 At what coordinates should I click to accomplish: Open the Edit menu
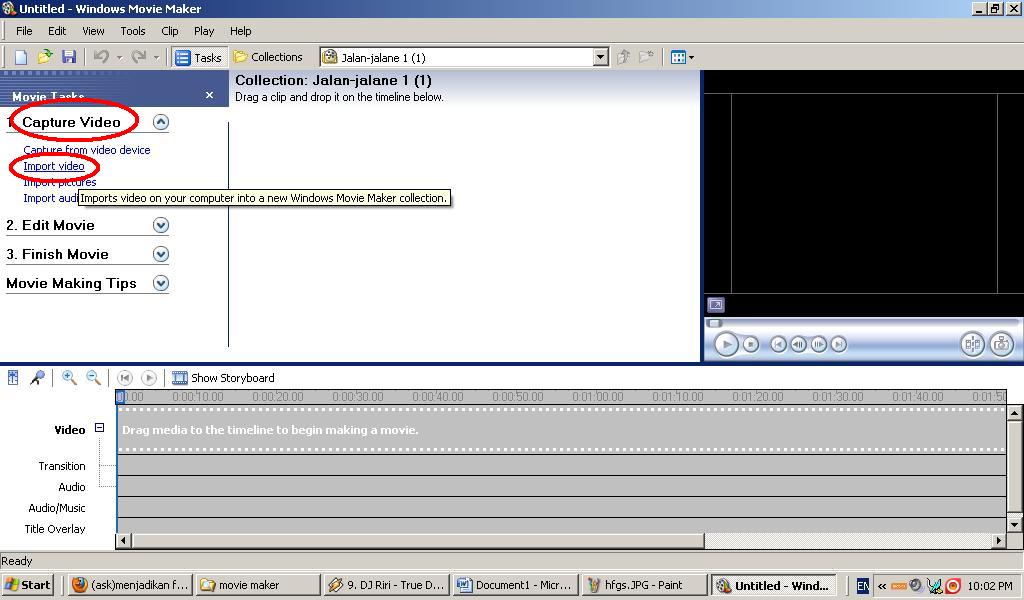tap(57, 31)
